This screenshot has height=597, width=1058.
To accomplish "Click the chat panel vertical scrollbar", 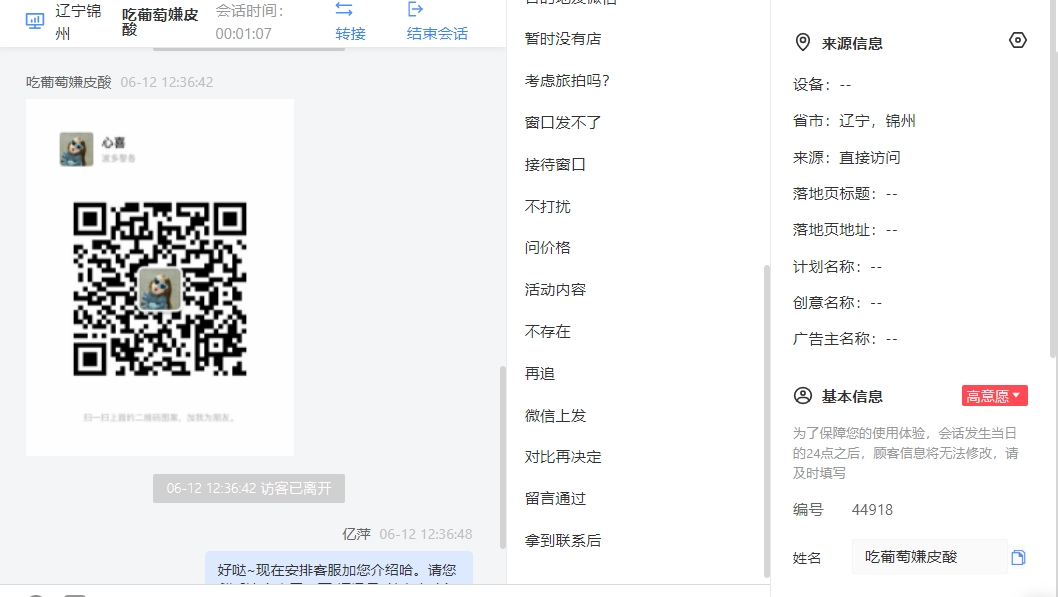I will point(502,457).
